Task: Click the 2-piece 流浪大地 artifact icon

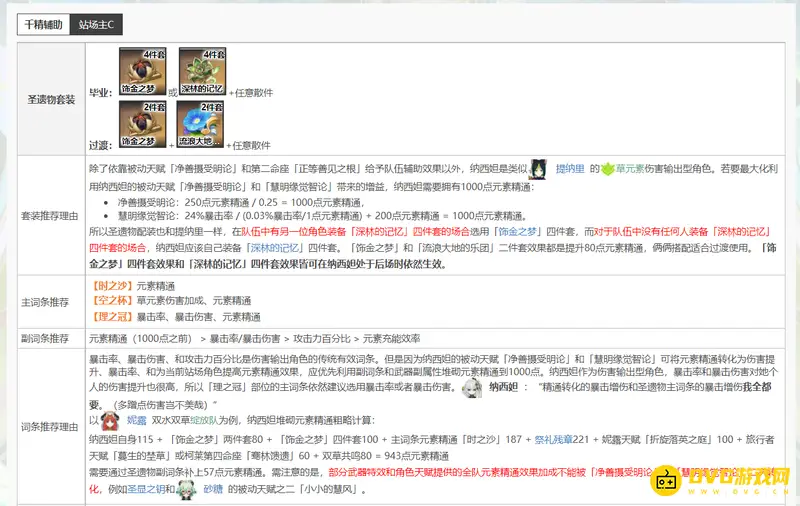Action: 197,125
